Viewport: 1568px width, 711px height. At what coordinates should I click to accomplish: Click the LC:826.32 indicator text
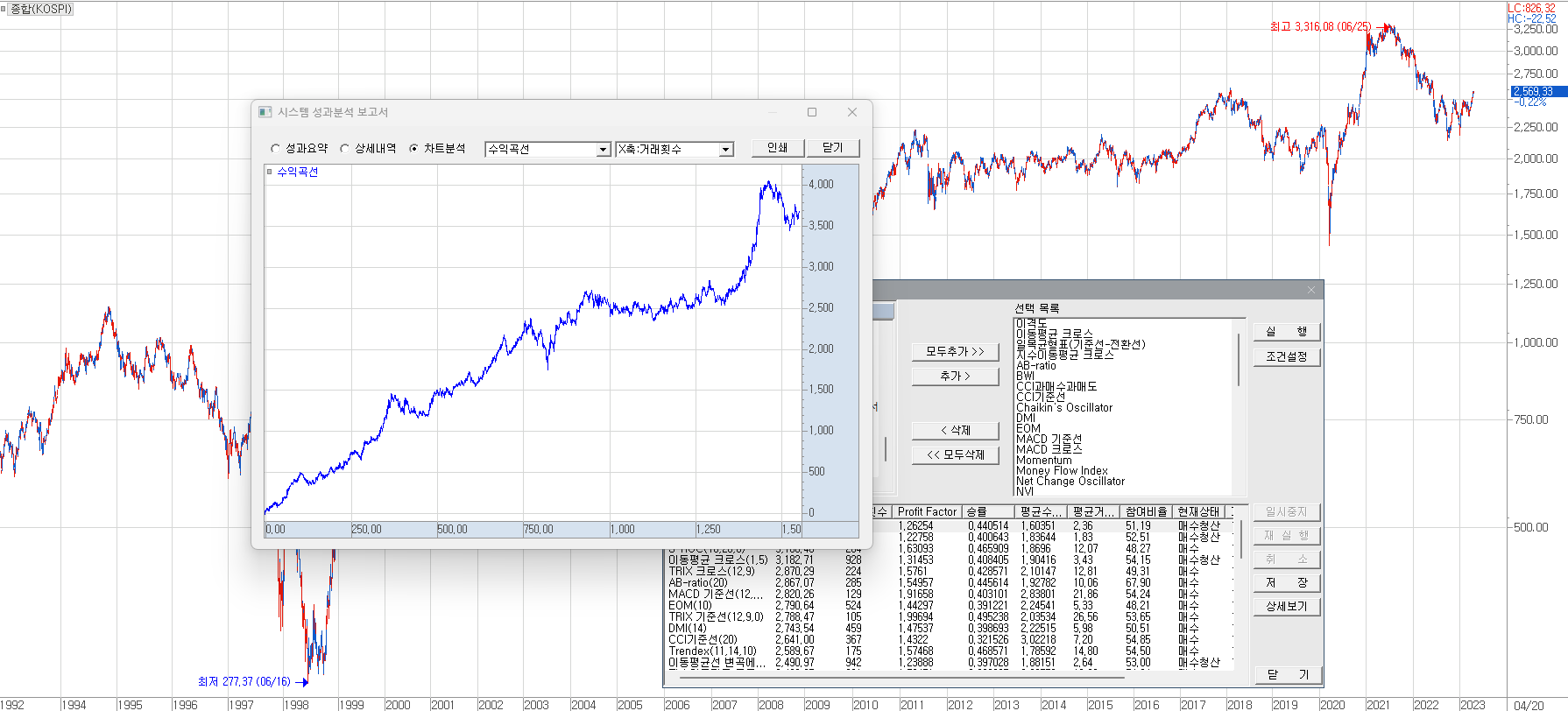(1531, 8)
